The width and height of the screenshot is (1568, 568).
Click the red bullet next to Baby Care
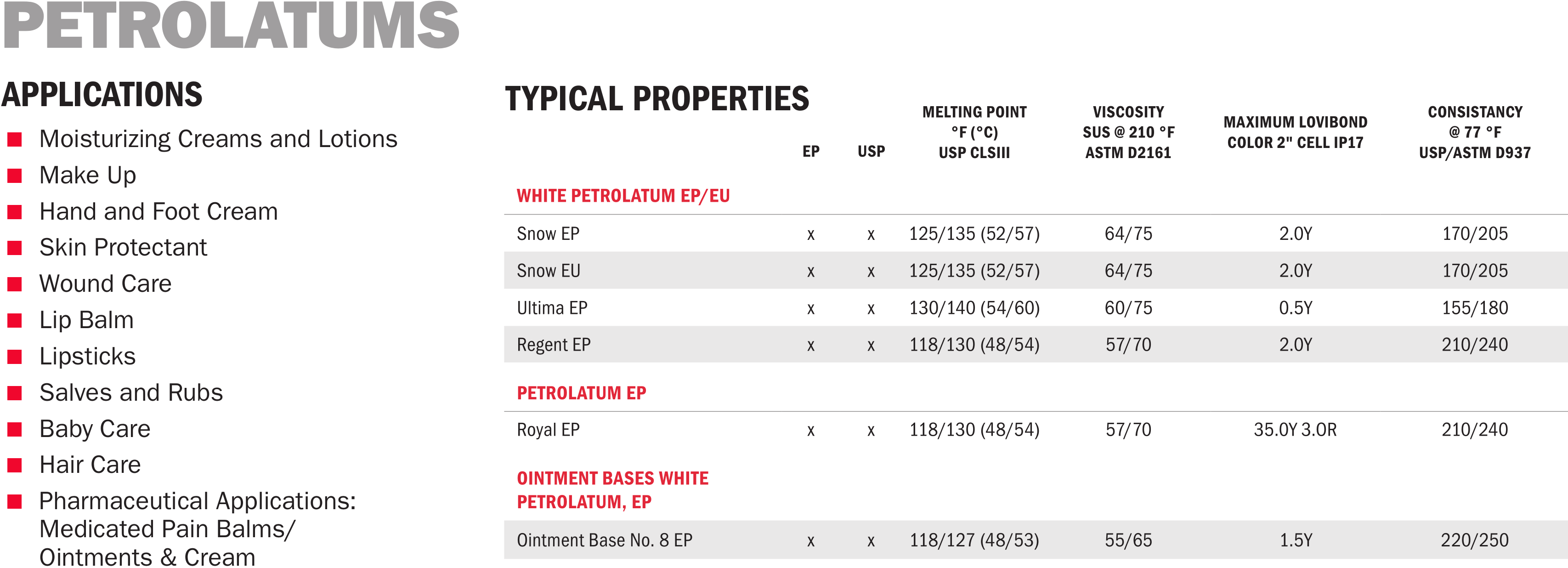[x=15, y=429]
